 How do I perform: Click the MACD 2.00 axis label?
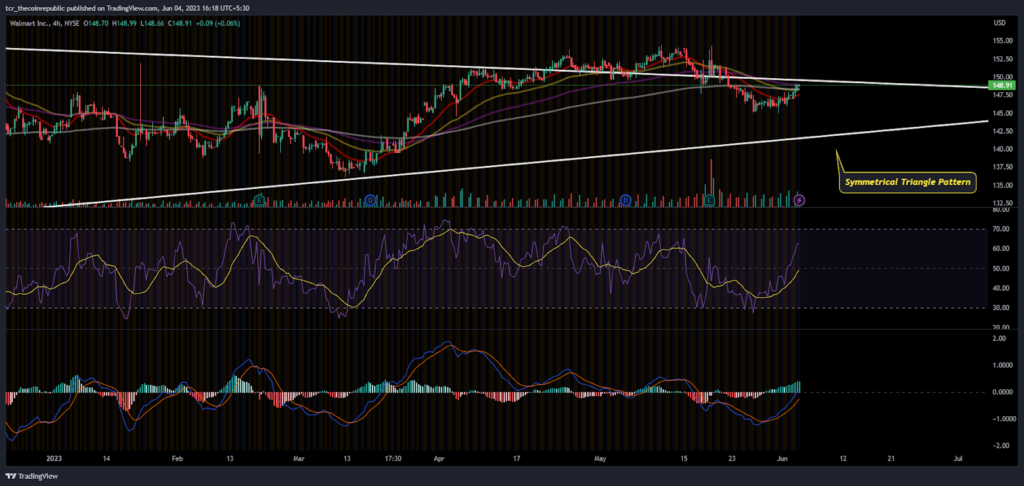tap(1001, 339)
